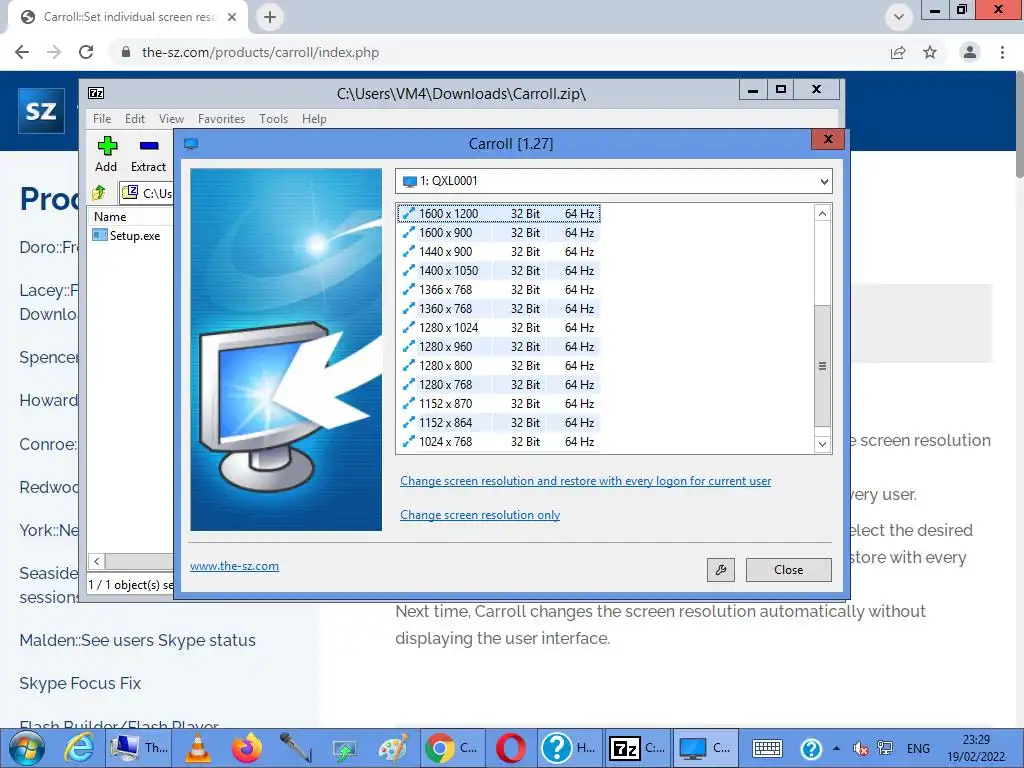Go back in Chrome

(22, 52)
